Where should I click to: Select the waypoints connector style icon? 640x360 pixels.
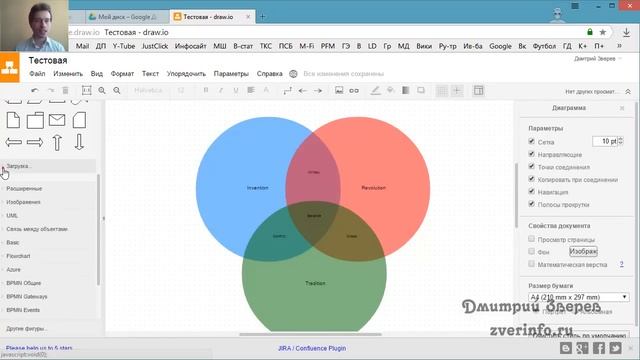tap(288, 91)
